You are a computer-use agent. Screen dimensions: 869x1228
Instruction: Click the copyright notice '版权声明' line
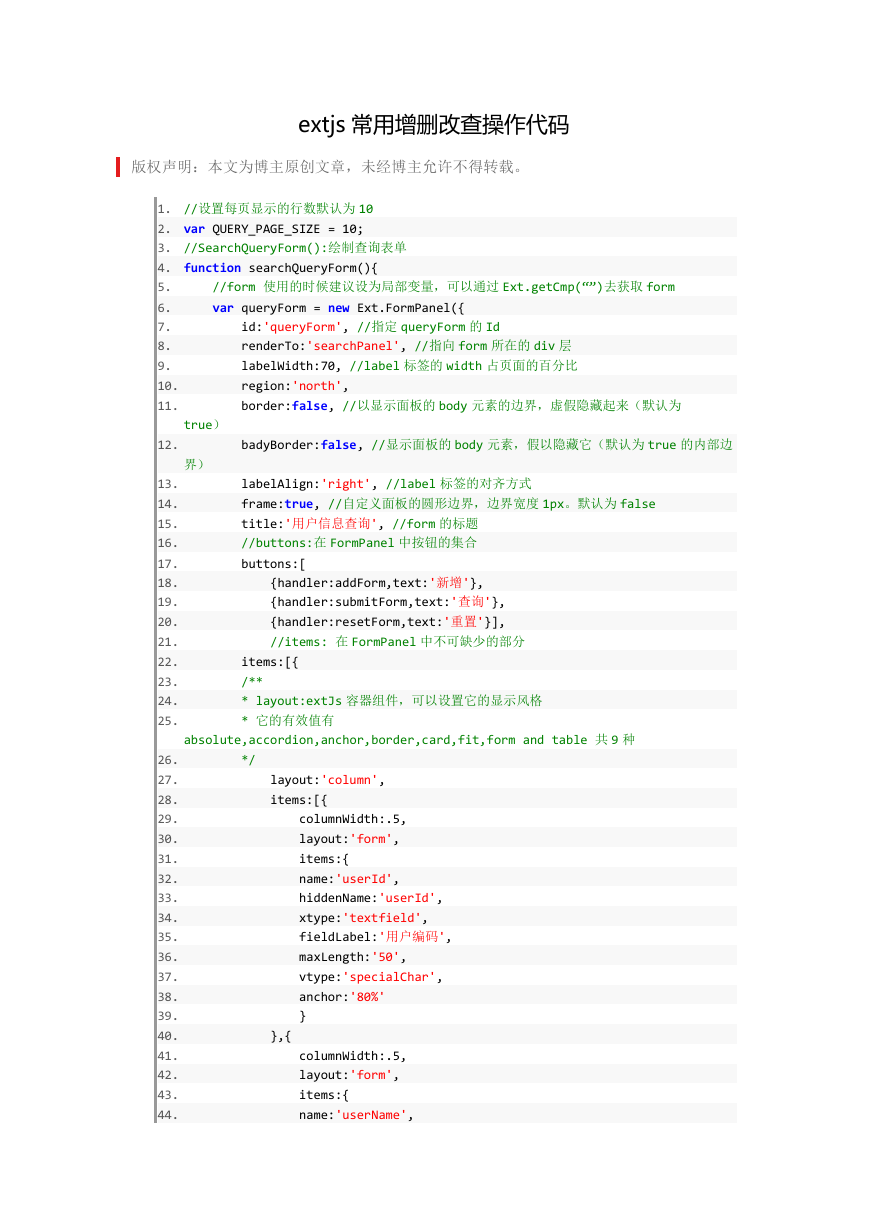pos(327,166)
